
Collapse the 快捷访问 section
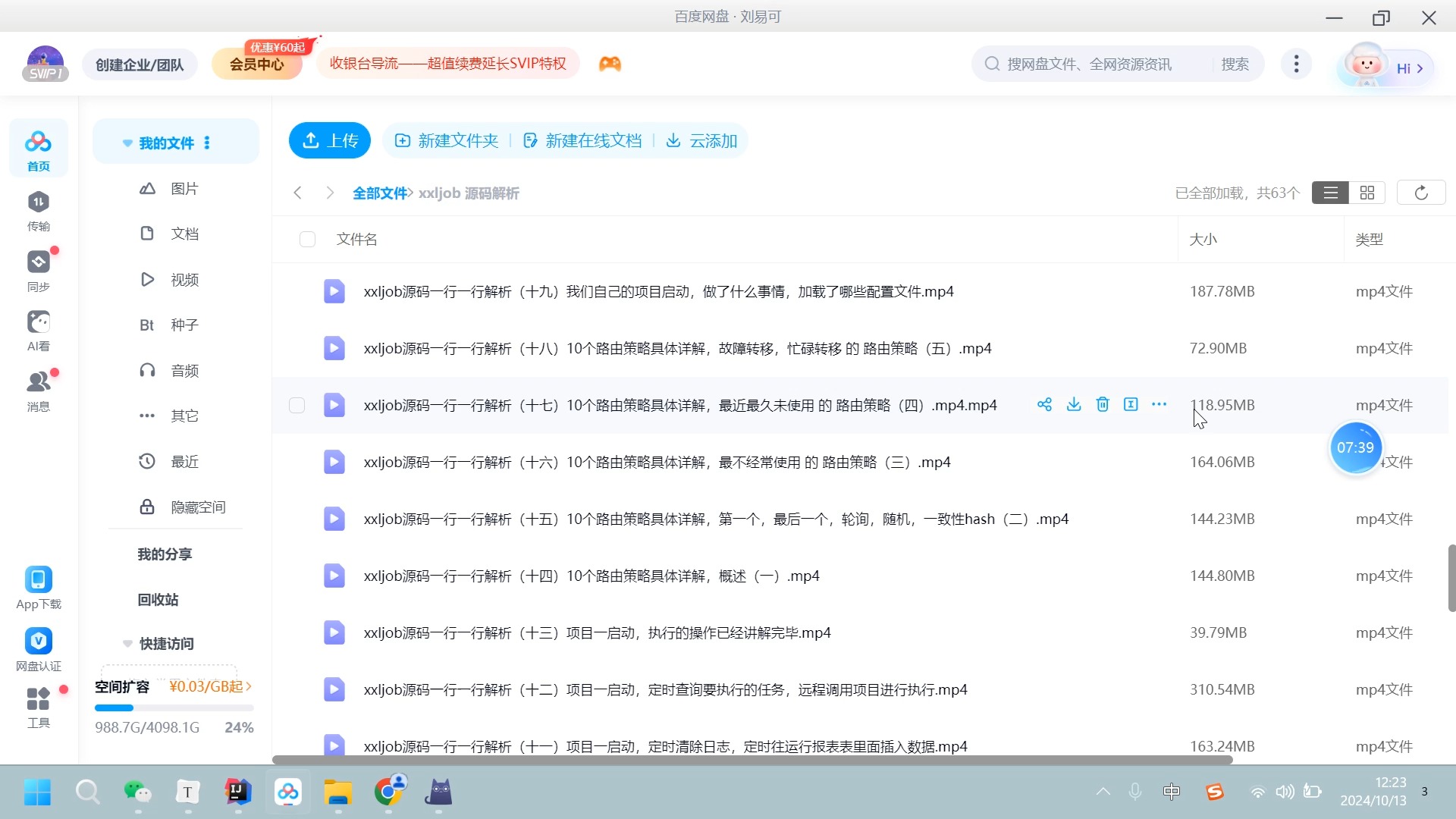pyautogui.click(x=127, y=644)
